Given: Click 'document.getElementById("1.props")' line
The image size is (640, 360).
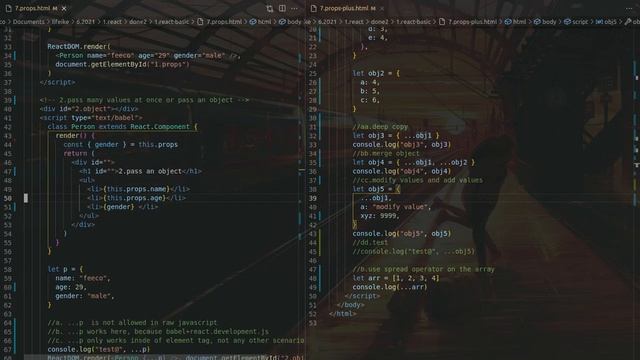Looking at the screenshot, I should click(x=122, y=64).
